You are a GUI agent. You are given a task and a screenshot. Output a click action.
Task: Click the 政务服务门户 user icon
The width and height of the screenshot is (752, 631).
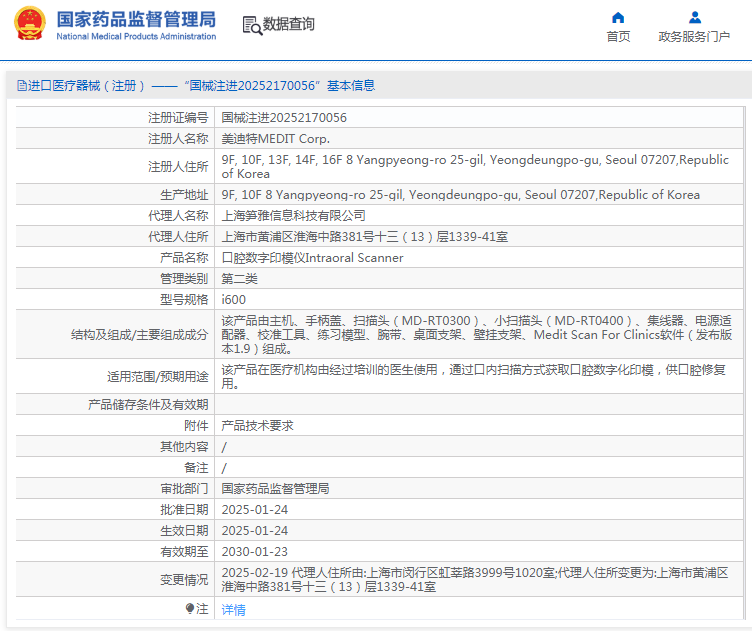tap(694, 18)
